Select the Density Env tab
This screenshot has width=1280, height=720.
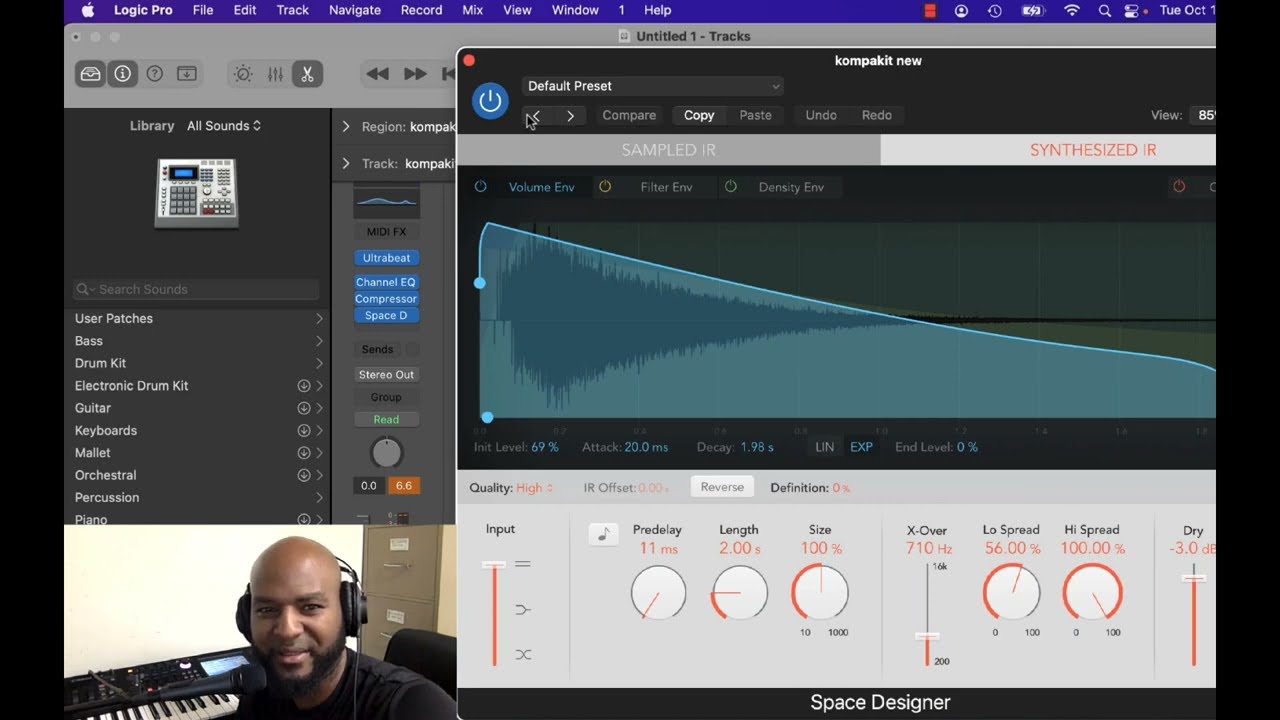pos(791,187)
